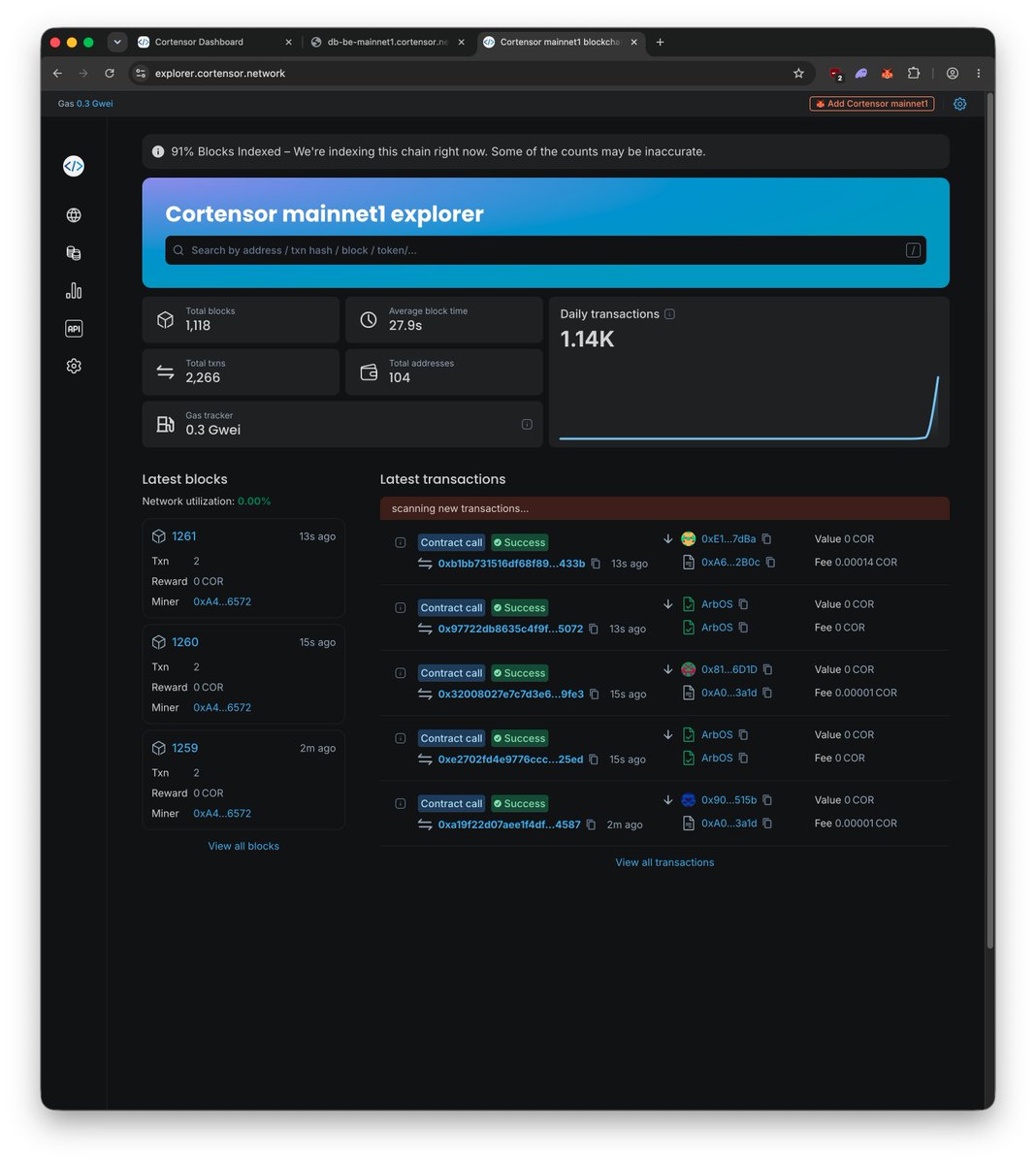Click the Total addresses 104 card
This screenshot has width=1036, height=1164.
point(444,372)
